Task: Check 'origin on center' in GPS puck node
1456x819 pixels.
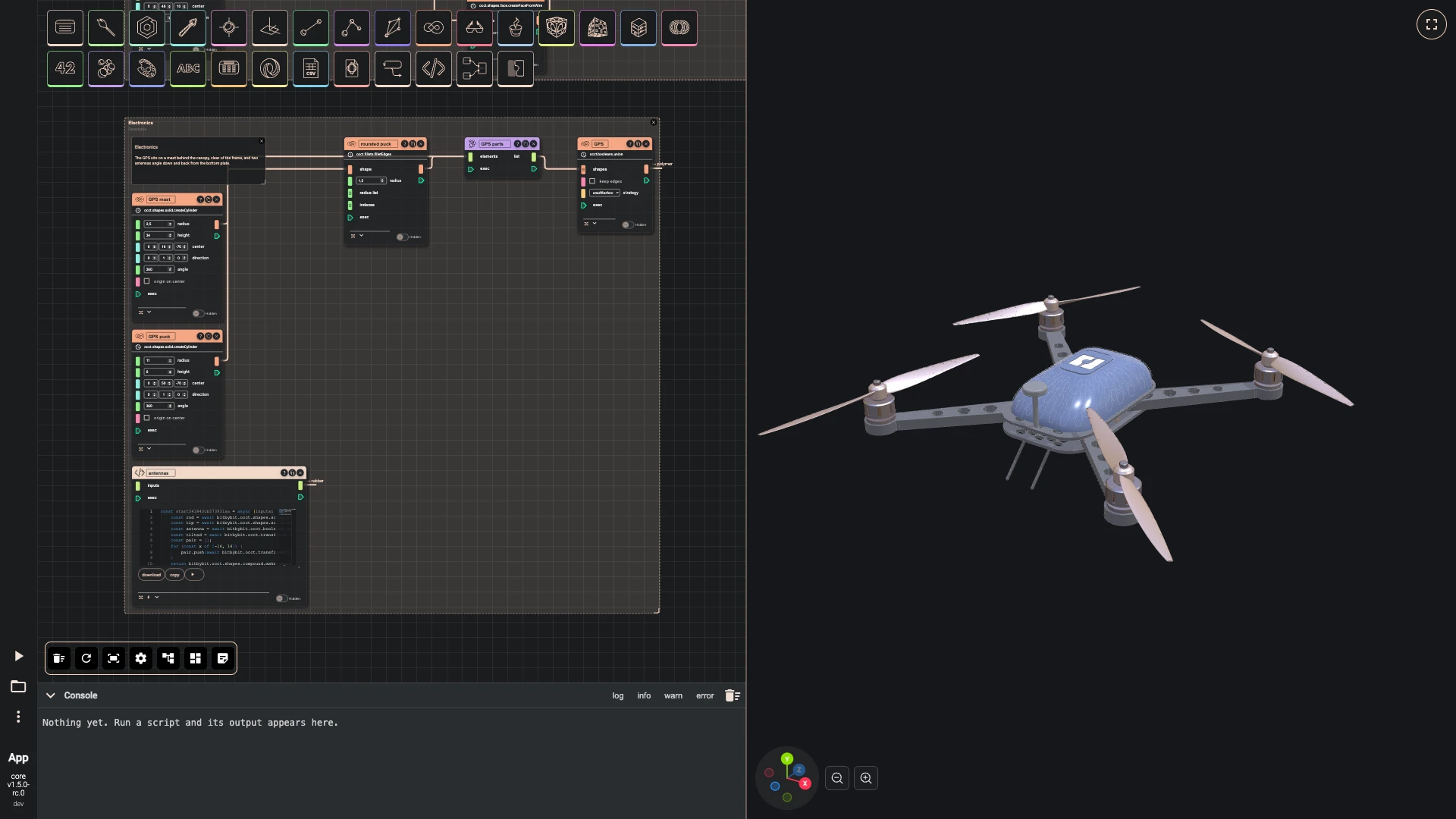Action: [x=147, y=418]
